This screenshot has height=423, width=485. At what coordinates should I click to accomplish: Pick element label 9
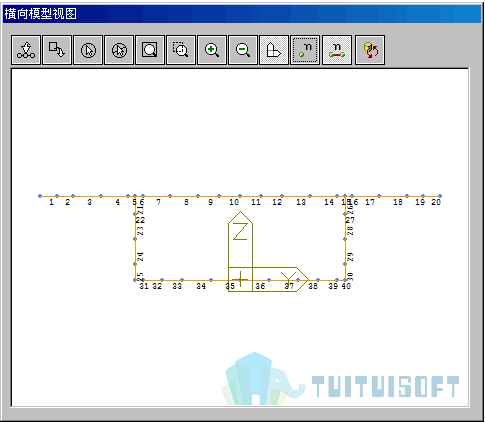click(x=211, y=202)
